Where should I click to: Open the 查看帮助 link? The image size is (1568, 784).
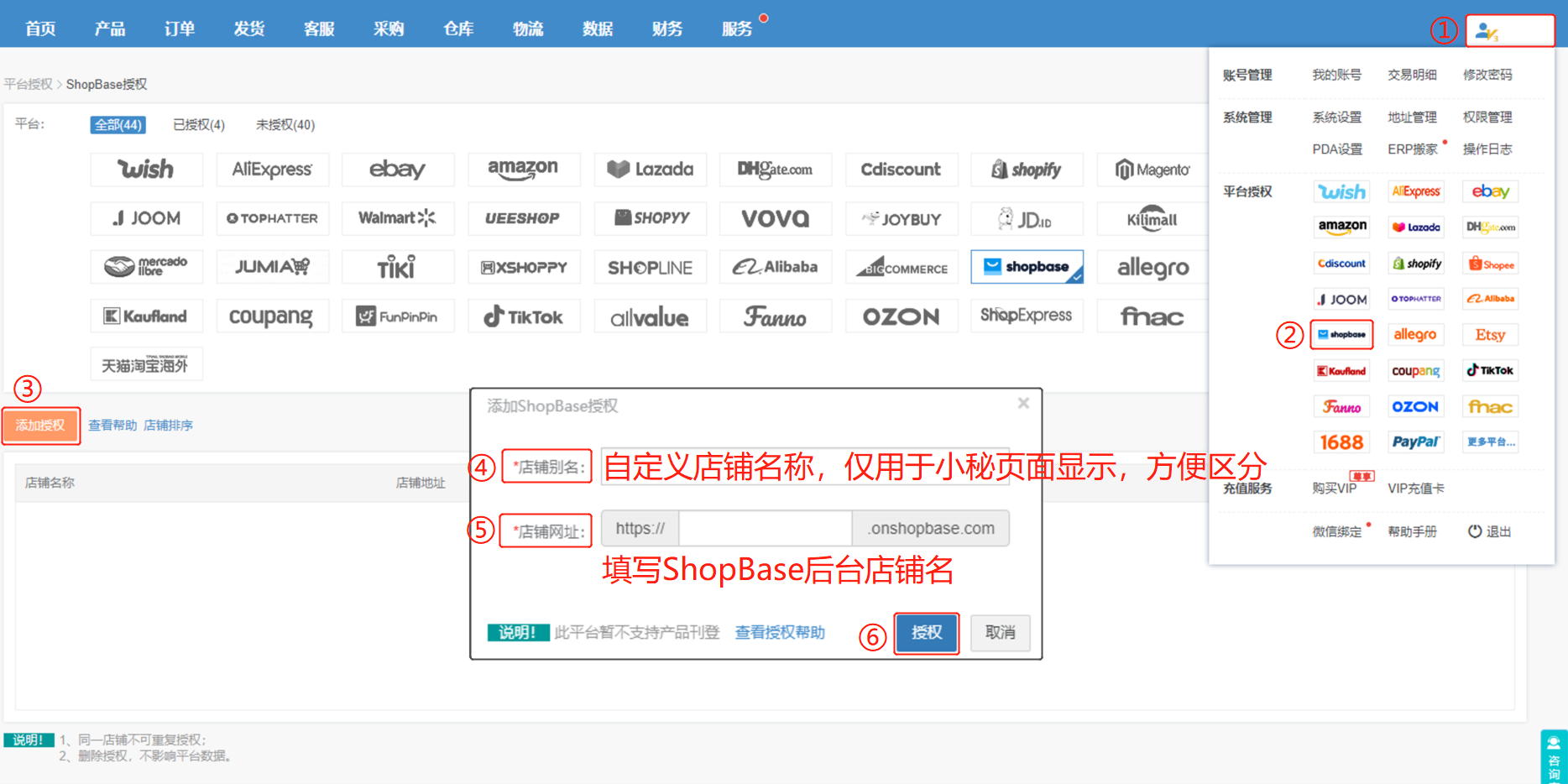(x=112, y=426)
